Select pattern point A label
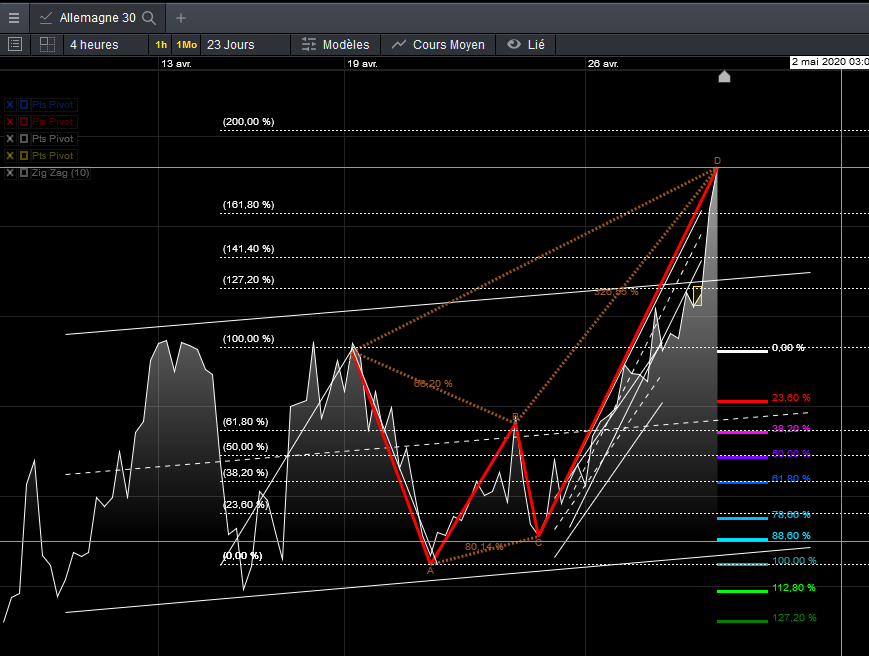 [431, 571]
